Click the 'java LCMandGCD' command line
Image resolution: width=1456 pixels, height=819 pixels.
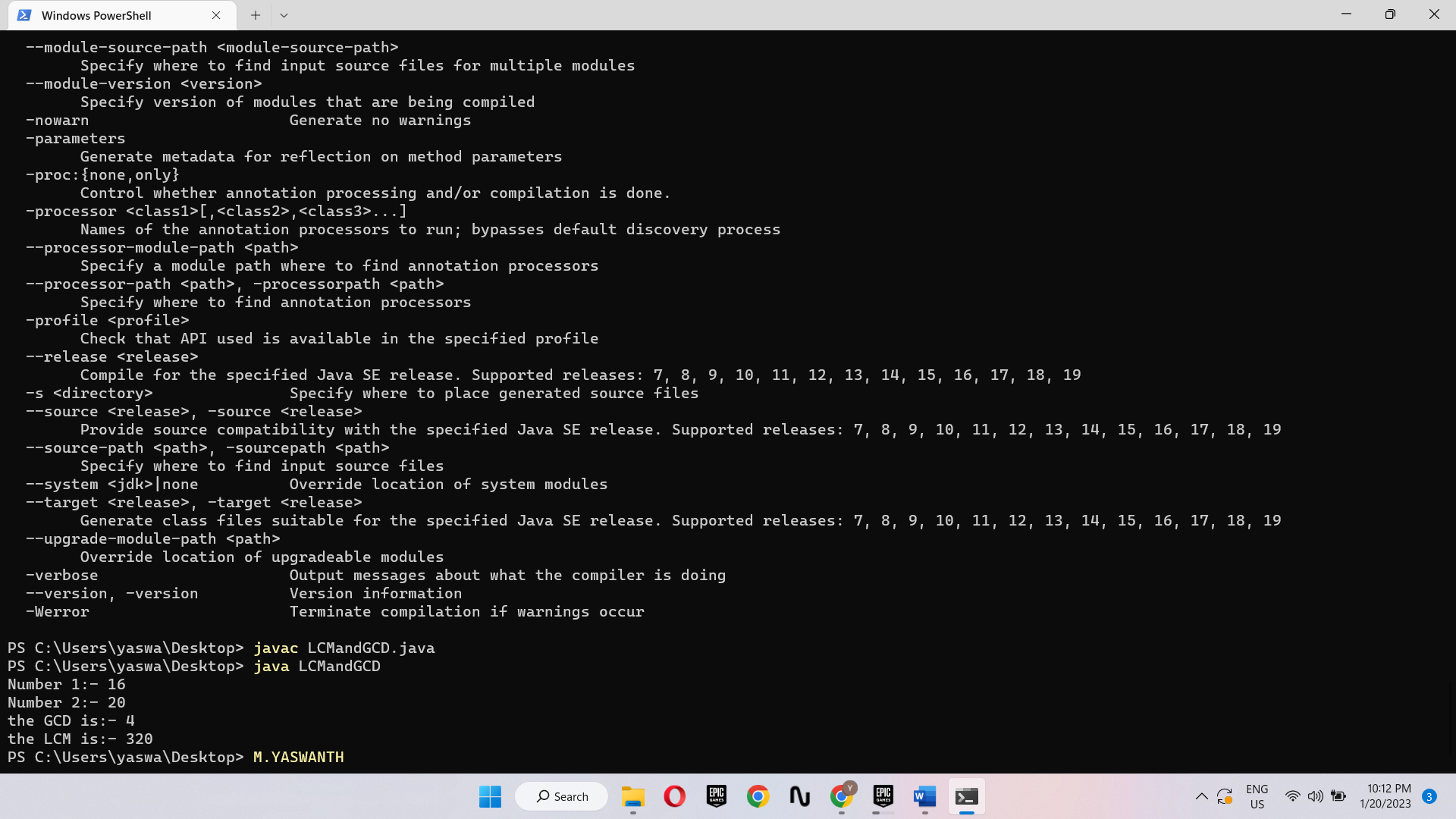pyautogui.click(x=194, y=667)
